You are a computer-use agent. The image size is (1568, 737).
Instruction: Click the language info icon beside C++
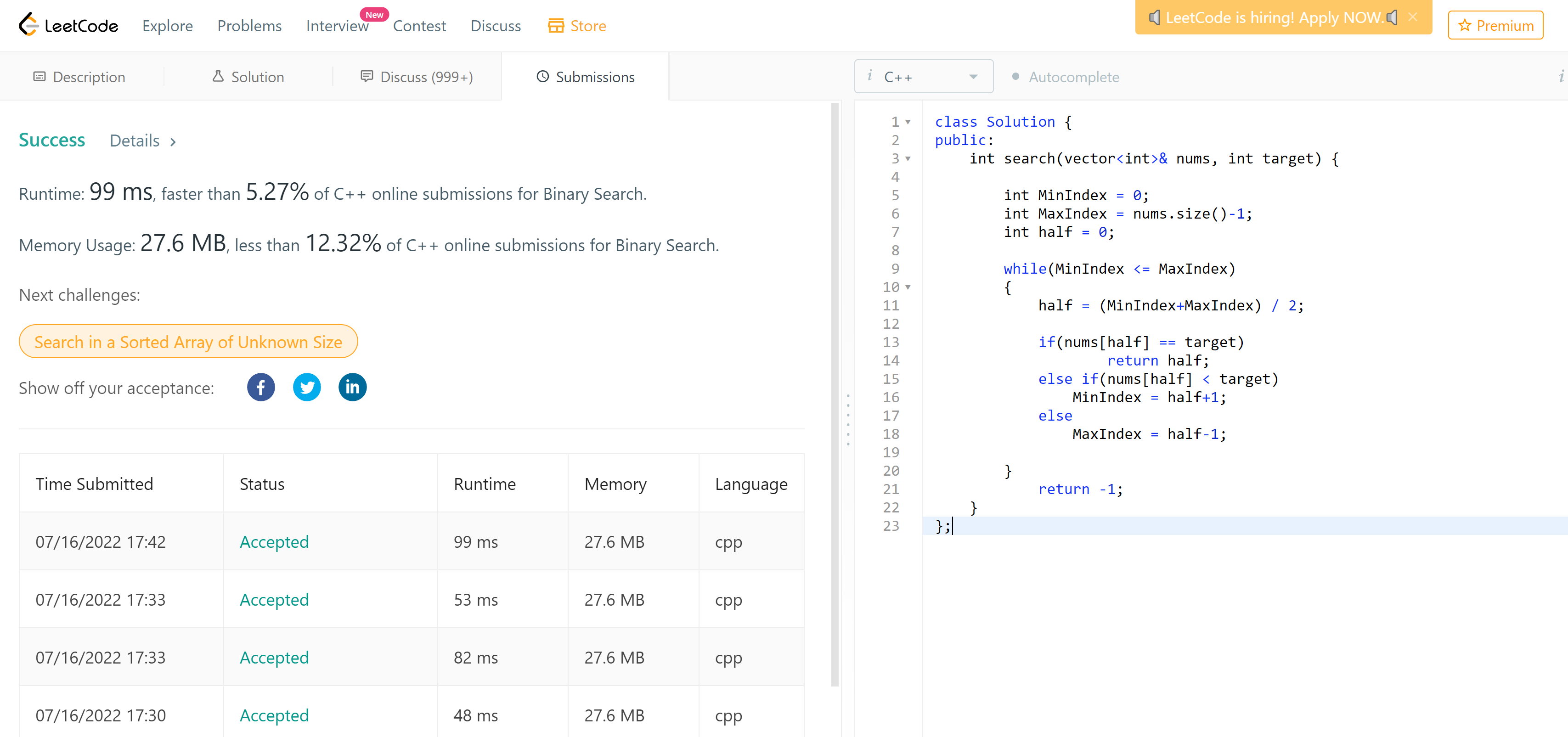870,75
